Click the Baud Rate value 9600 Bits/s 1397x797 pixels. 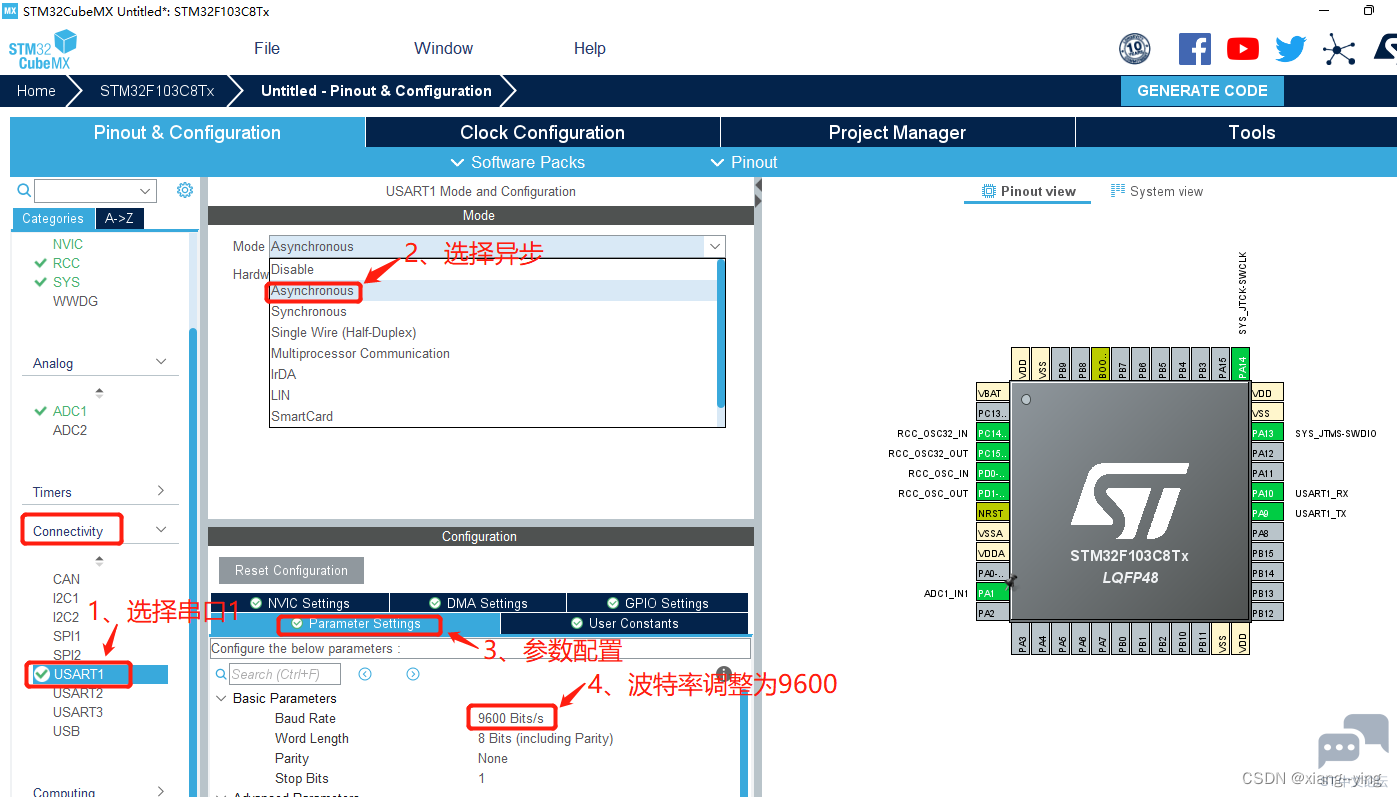511,718
